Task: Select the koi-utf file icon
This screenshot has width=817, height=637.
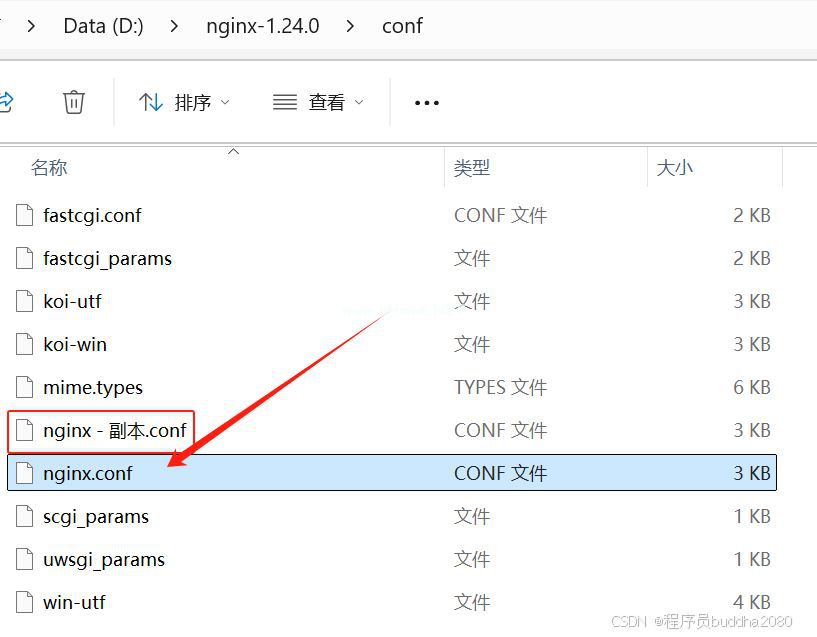Action: [24, 301]
